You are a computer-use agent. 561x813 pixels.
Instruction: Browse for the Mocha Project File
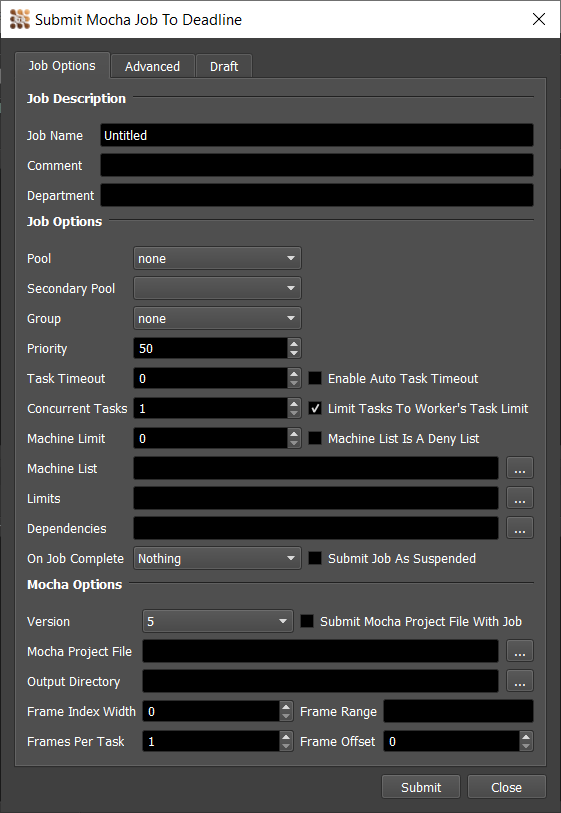pyautogui.click(x=520, y=651)
